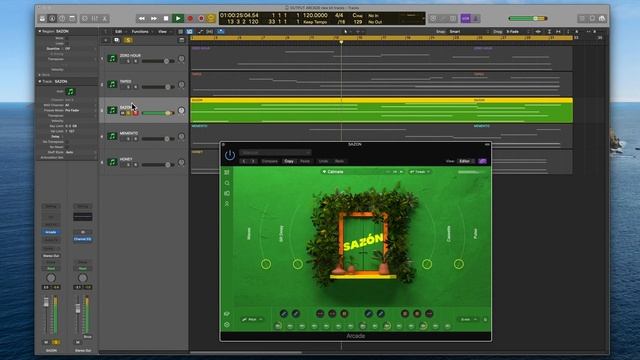
Task: Click the Undo button in plugin header
Action: [x=323, y=161]
